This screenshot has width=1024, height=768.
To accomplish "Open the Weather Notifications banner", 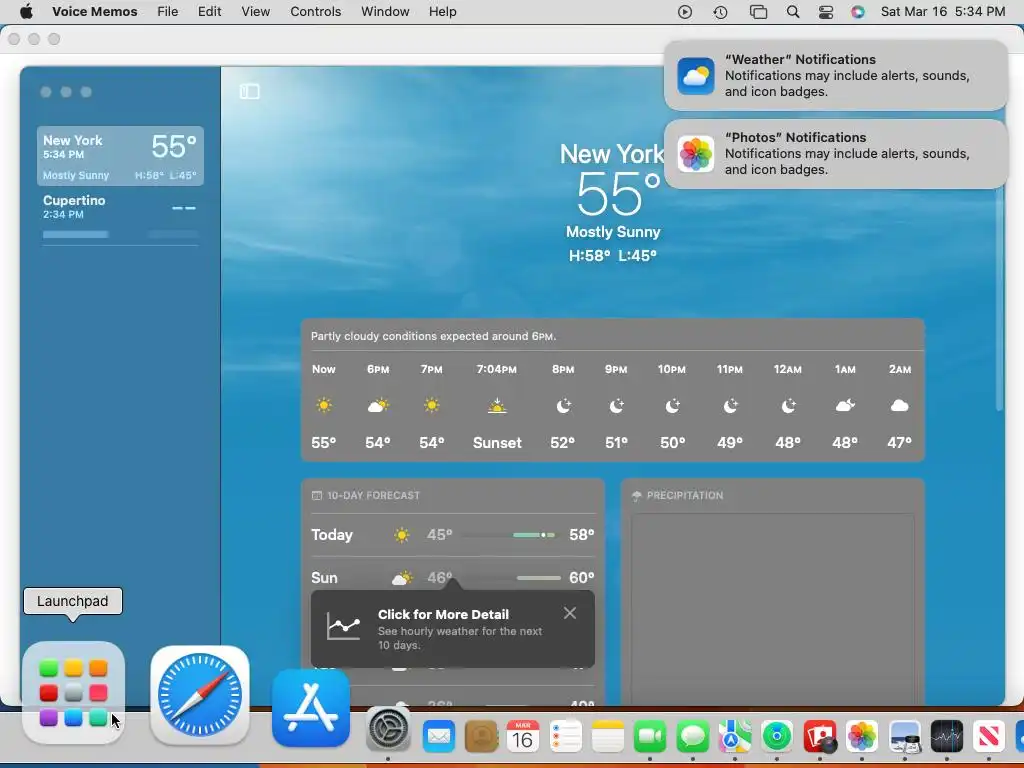I will point(835,75).
